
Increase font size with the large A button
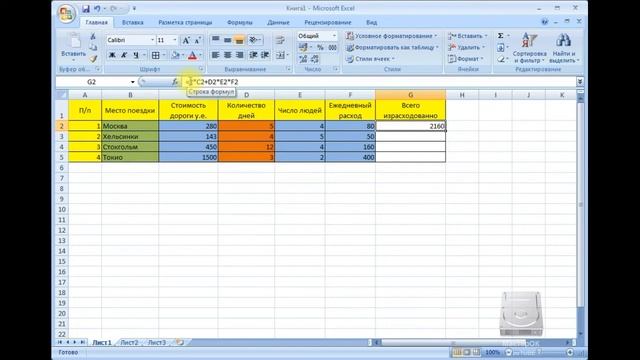pos(186,40)
